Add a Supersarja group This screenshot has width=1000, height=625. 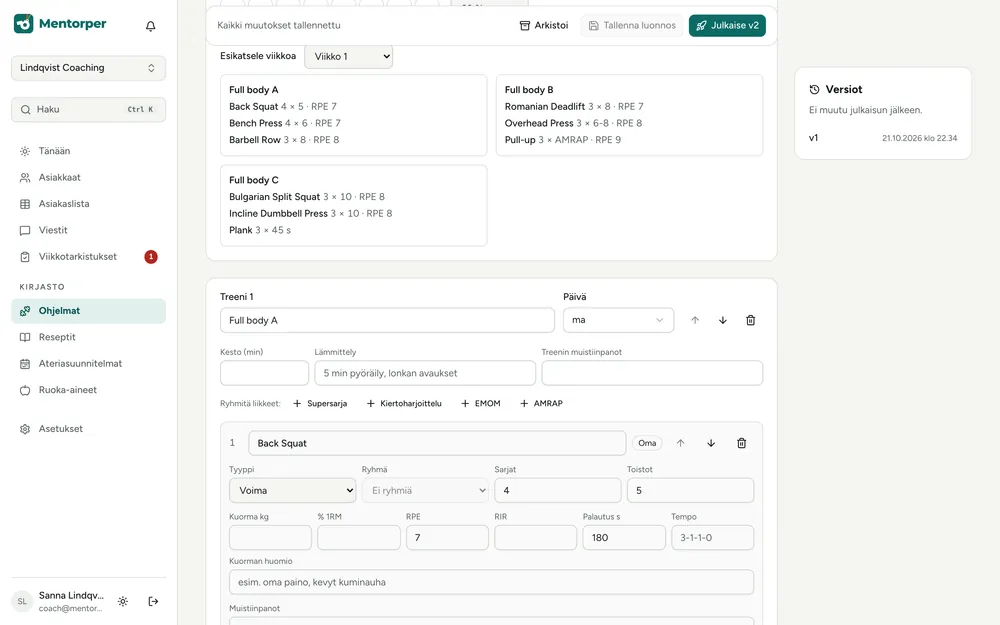coord(320,404)
